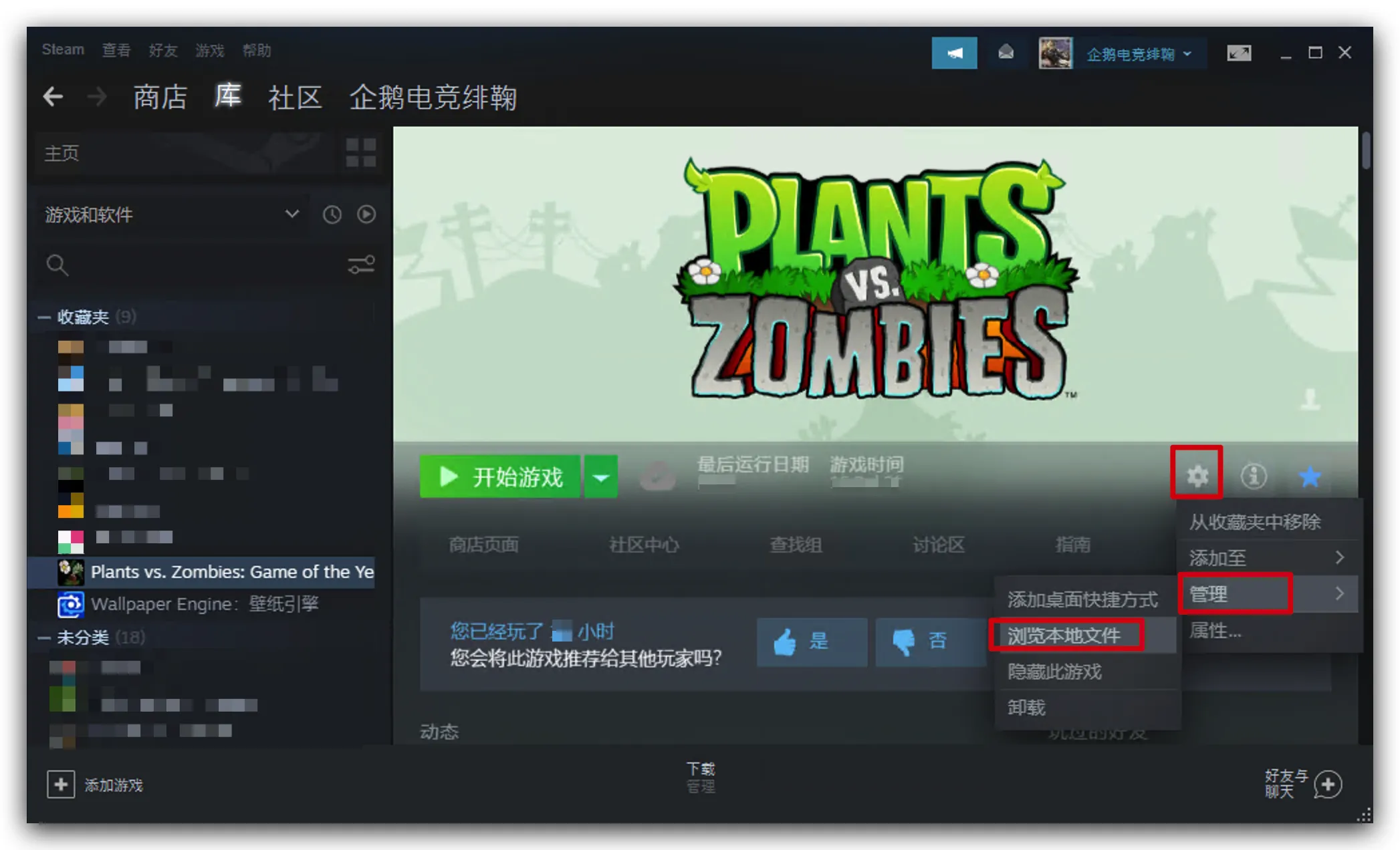Click the thumbs down icon
1400x850 pixels.
pyautogui.click(x=904, y=642)
